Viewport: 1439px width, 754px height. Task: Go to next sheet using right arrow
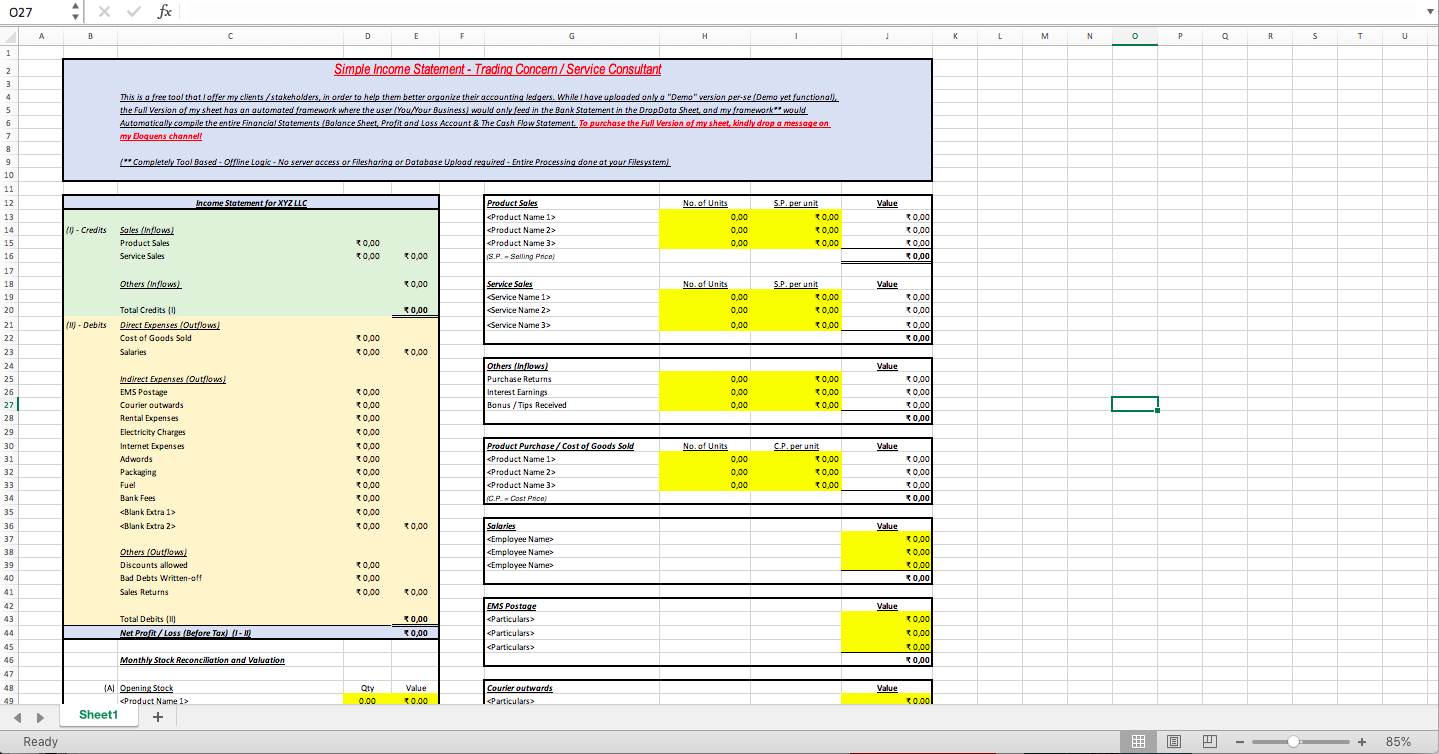click(x=40, y=716)
